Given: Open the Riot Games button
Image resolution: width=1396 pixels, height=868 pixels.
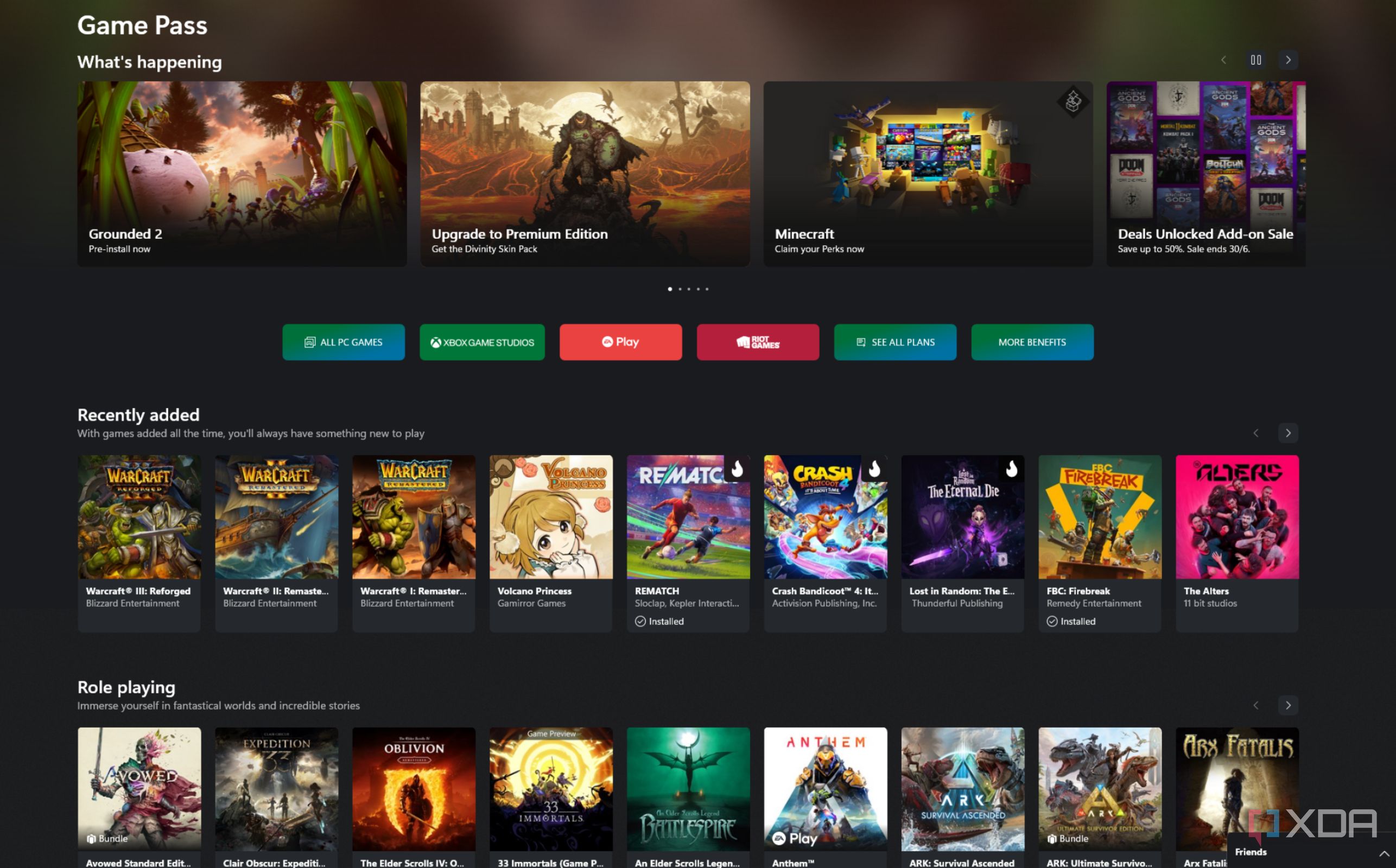Looking at the screenshot, I should (x=758, y=342).
